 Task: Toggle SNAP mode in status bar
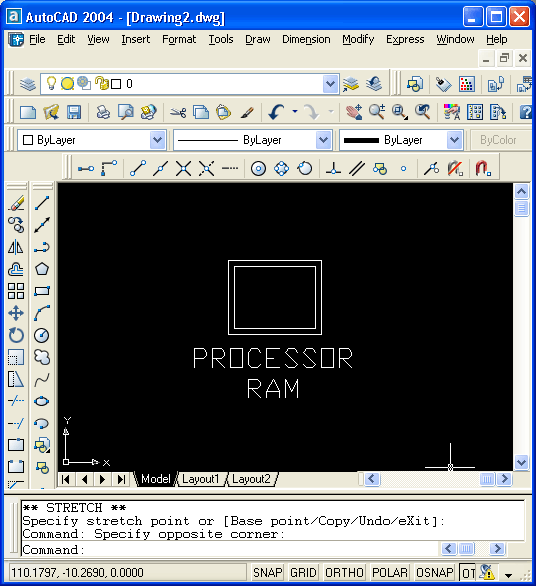pos(268,572)
